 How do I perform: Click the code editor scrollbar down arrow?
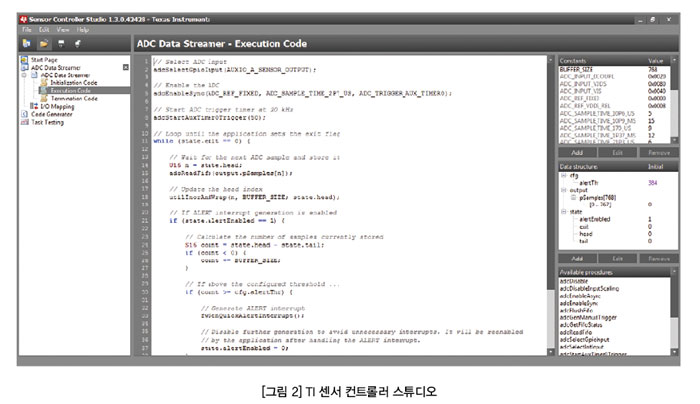[550, 352]
